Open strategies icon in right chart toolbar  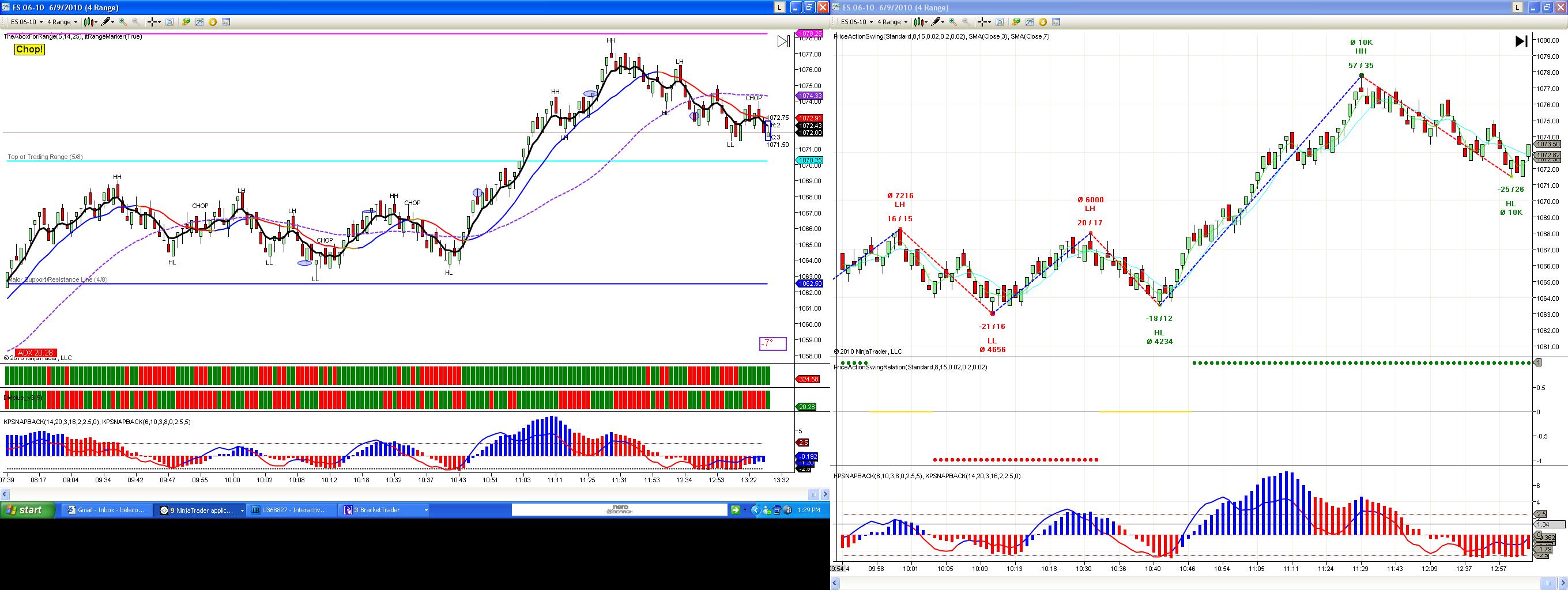point(1016,22)
